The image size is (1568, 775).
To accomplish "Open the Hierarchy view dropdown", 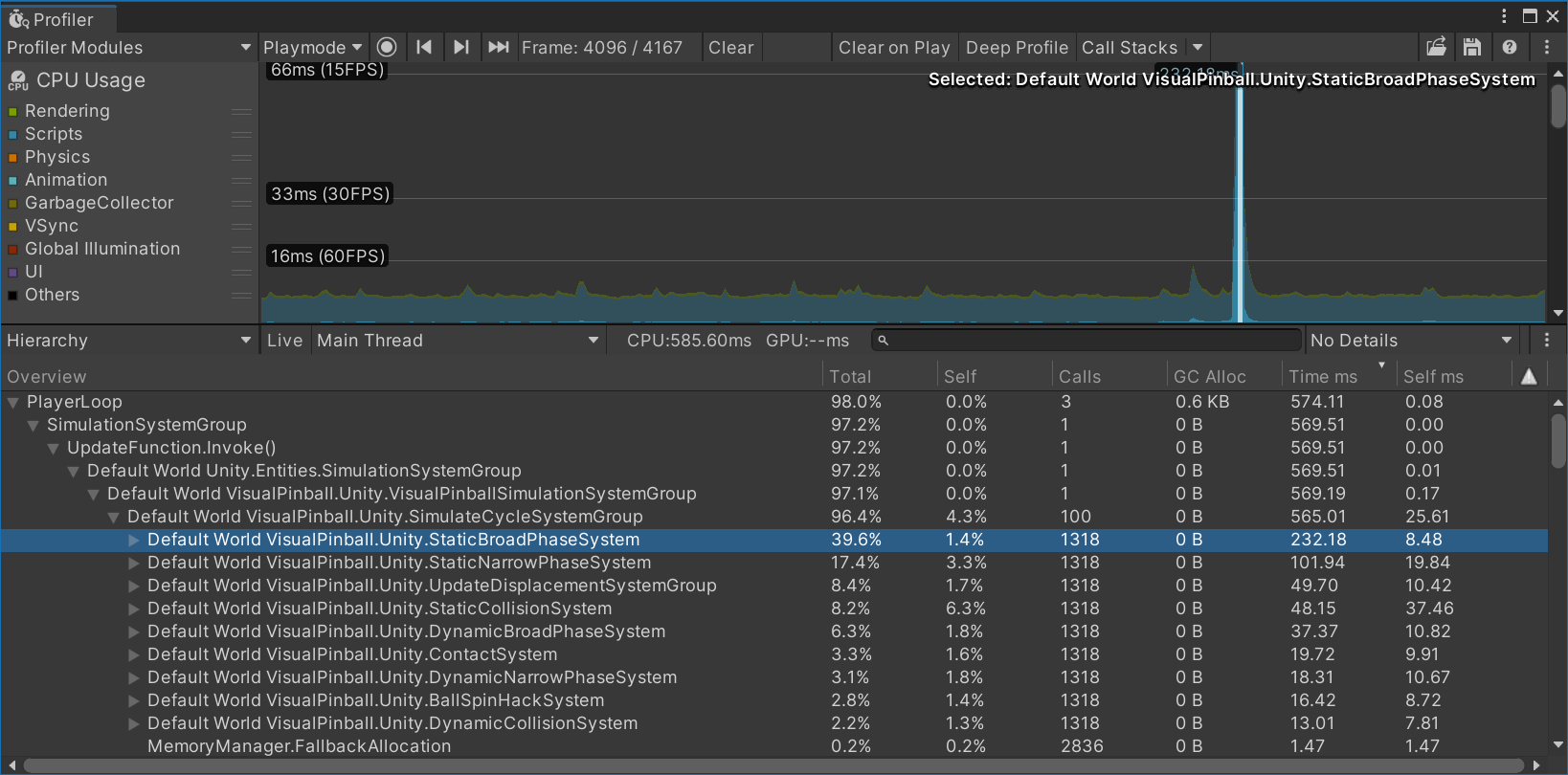I will point(128,340).
